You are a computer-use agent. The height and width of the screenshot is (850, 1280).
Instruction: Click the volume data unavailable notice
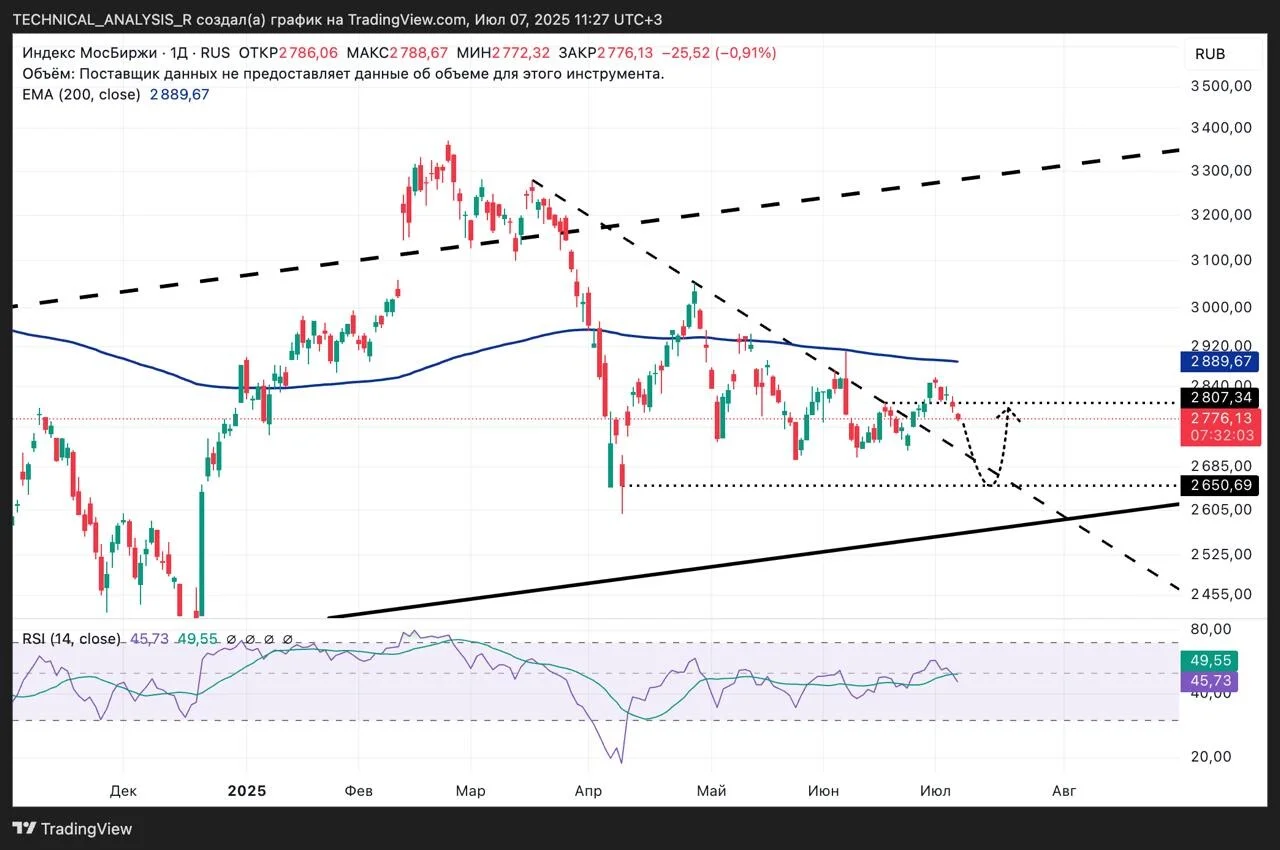[342, 74]
